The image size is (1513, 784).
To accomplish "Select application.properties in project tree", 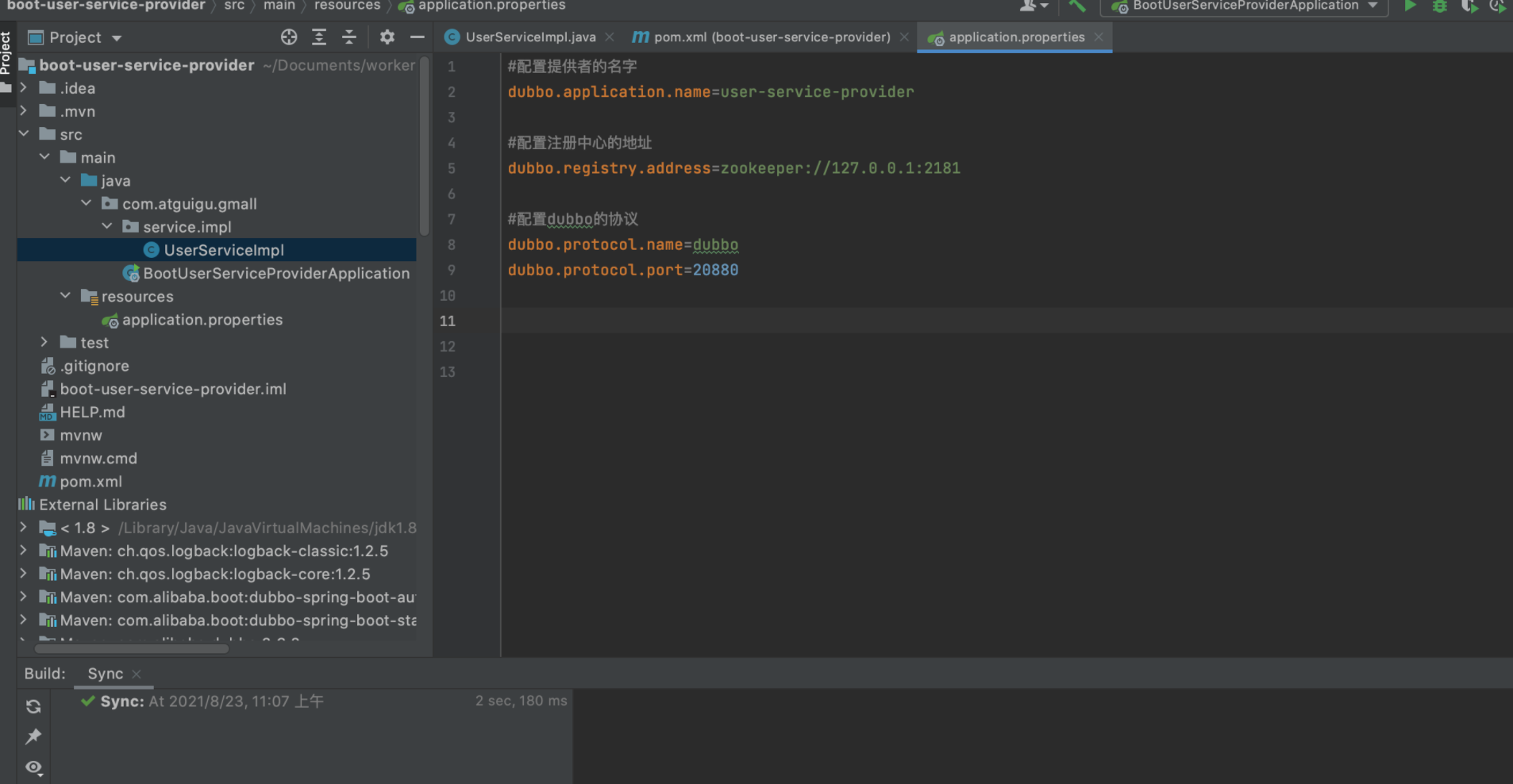I will (202, 320).
